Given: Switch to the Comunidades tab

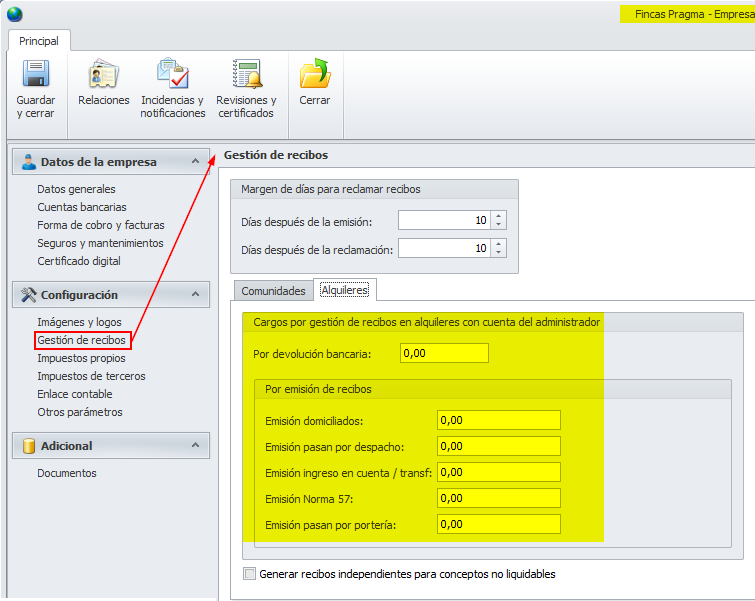Looking at the screenshot, I should tap(273, 291).
